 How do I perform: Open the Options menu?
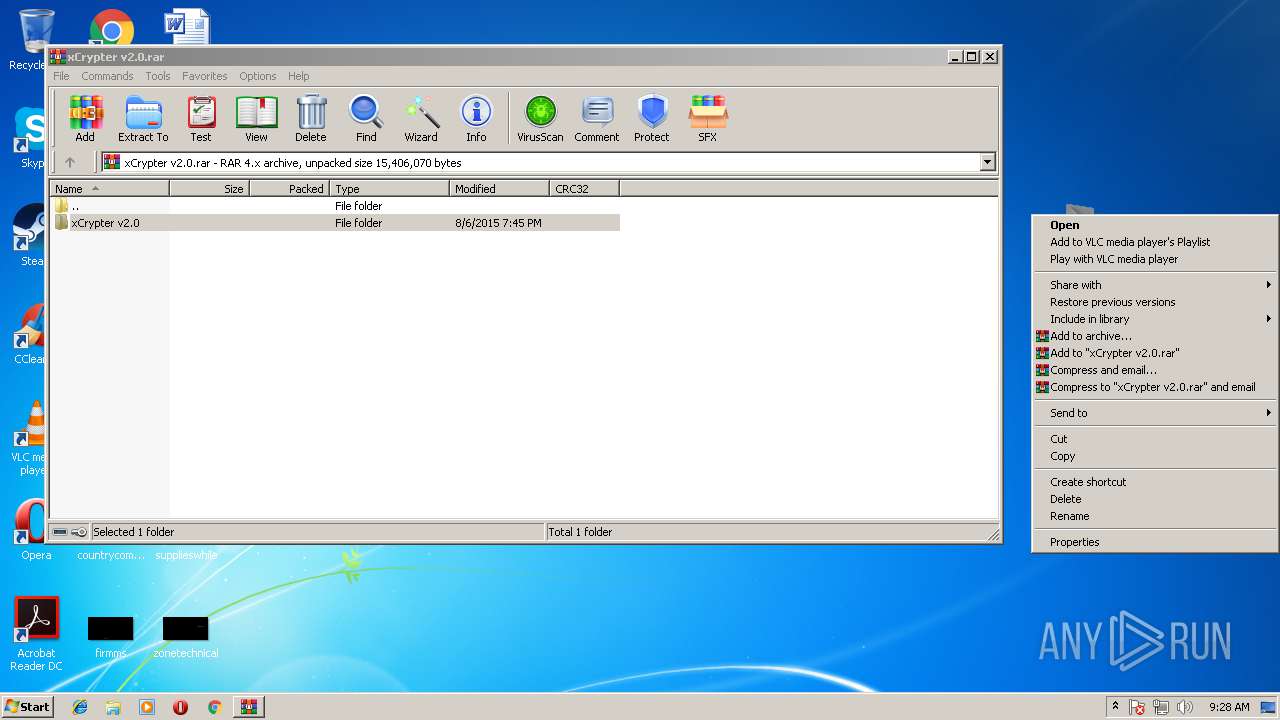(257, 76)
